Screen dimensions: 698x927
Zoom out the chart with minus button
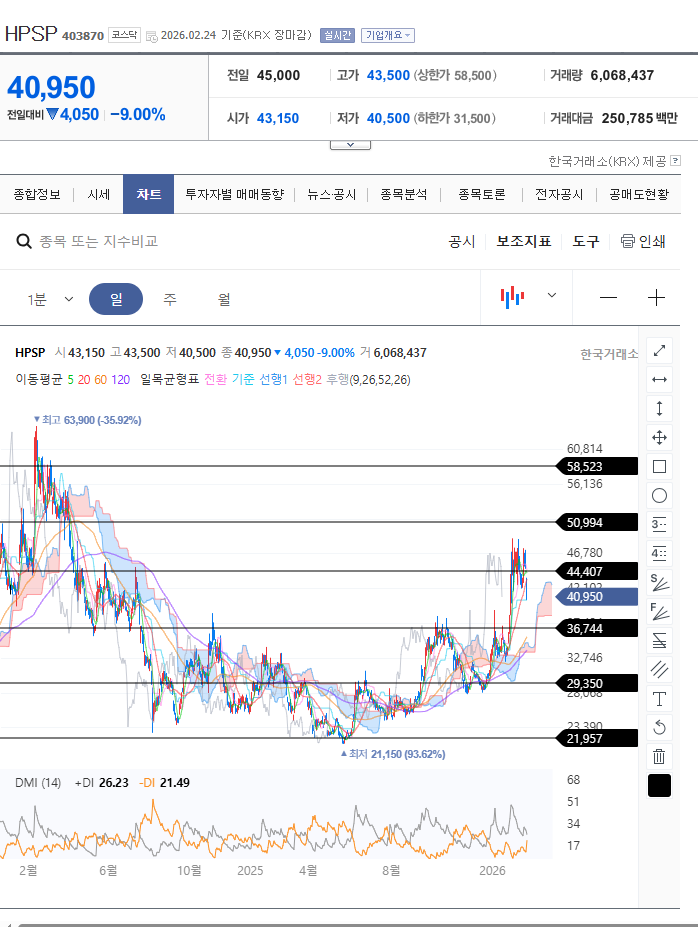[x=608, y=297]
